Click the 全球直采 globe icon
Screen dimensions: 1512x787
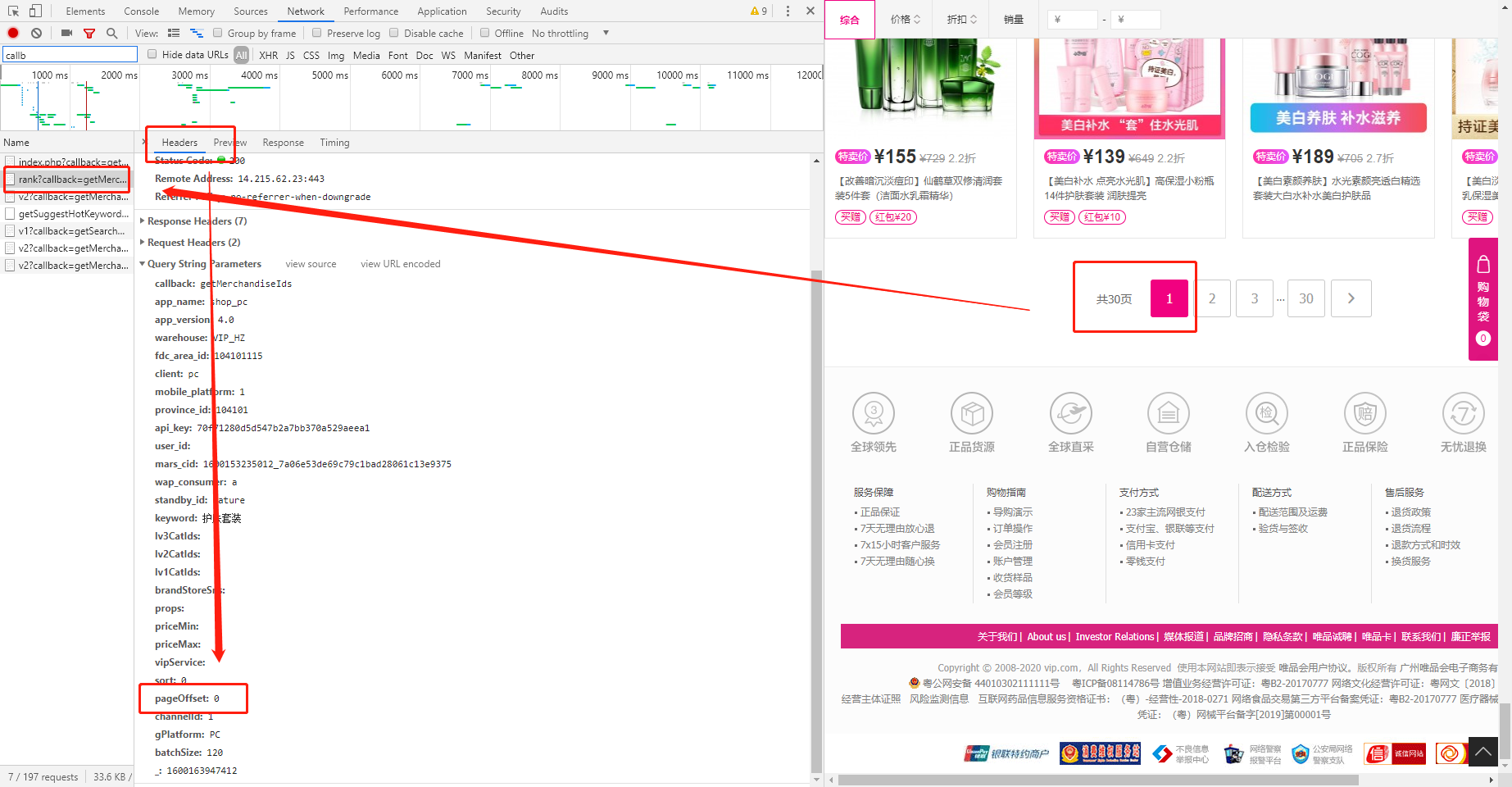1071,413
